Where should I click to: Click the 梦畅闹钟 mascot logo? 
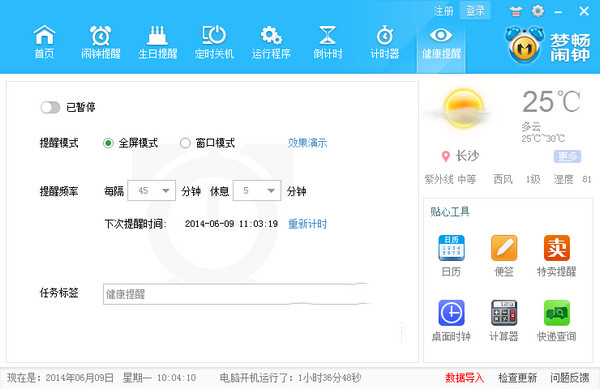[x=524, y=45]
